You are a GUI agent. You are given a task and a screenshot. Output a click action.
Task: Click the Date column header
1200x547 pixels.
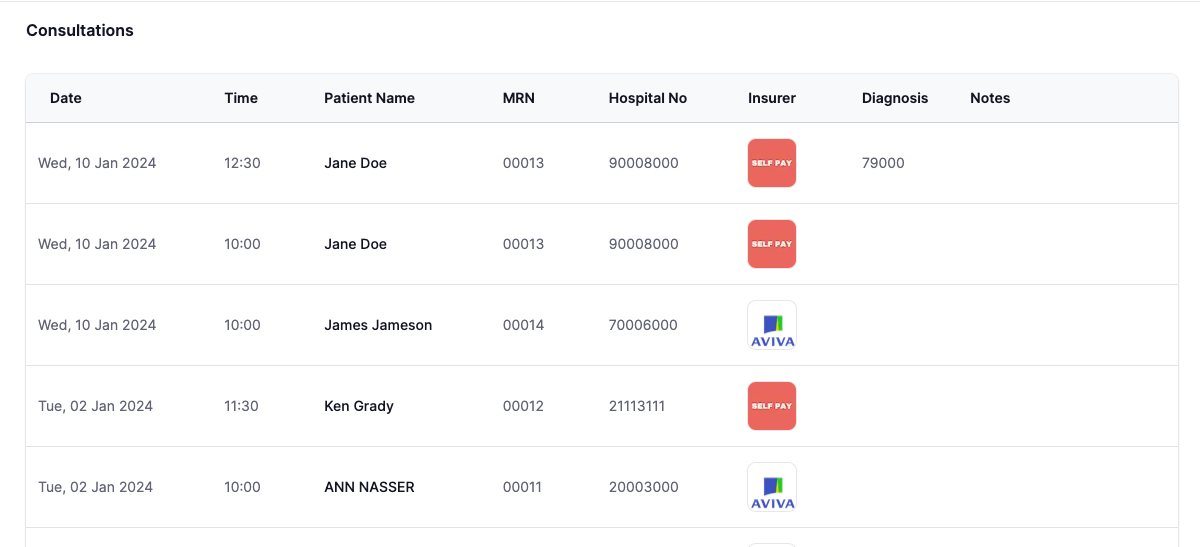[66, 98]
